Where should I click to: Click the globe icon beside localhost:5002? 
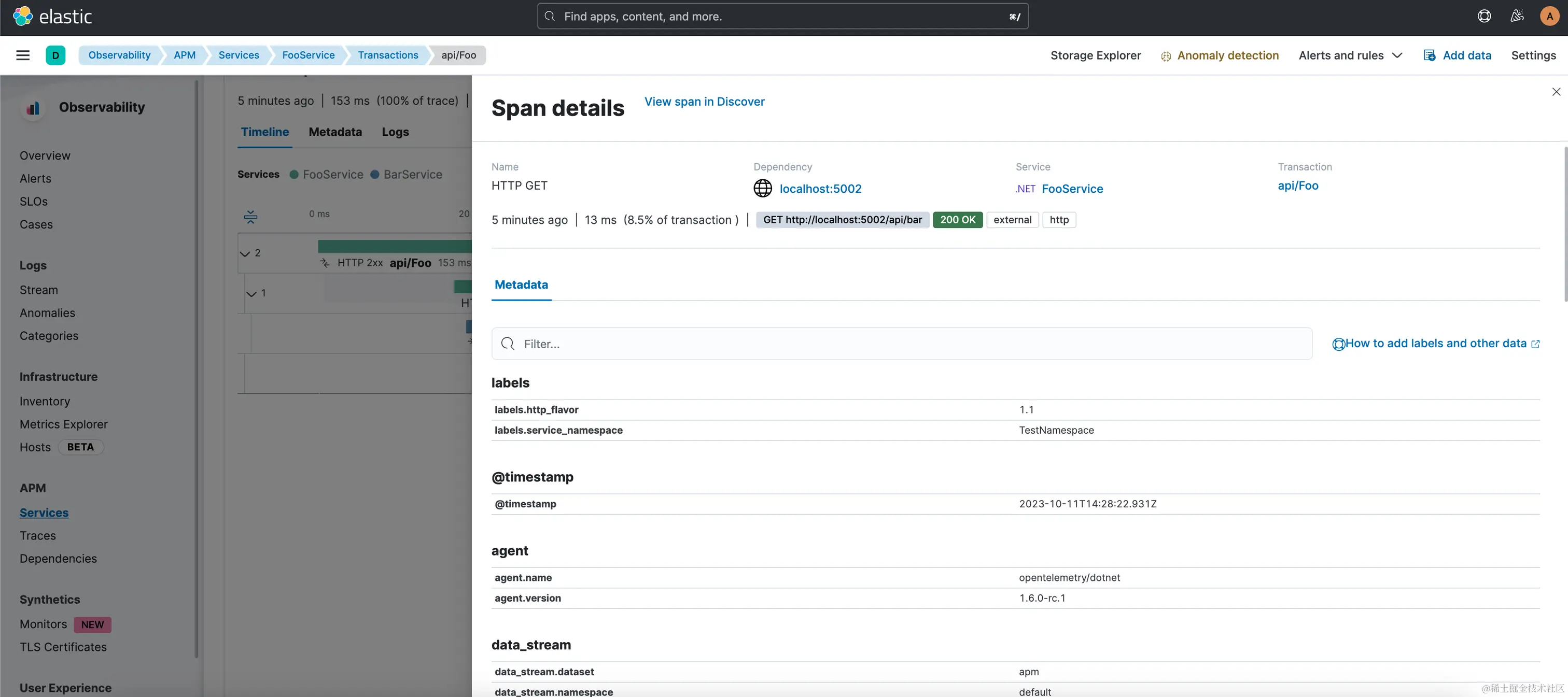[763, 189]
